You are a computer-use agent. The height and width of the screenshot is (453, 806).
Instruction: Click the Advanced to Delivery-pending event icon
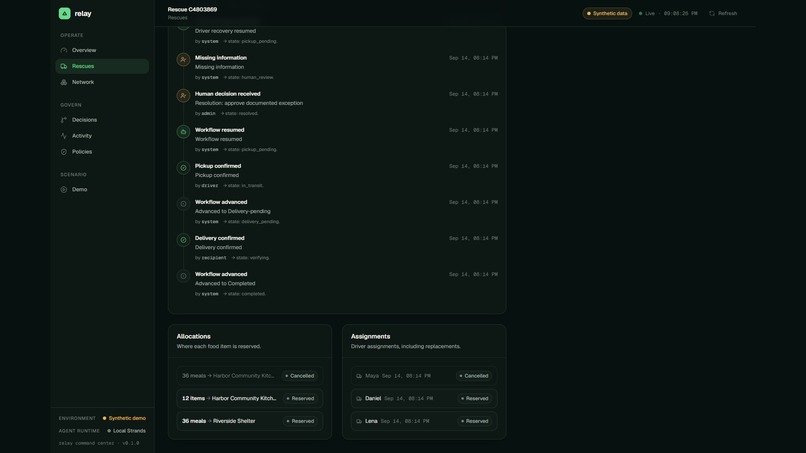(183, 204)
